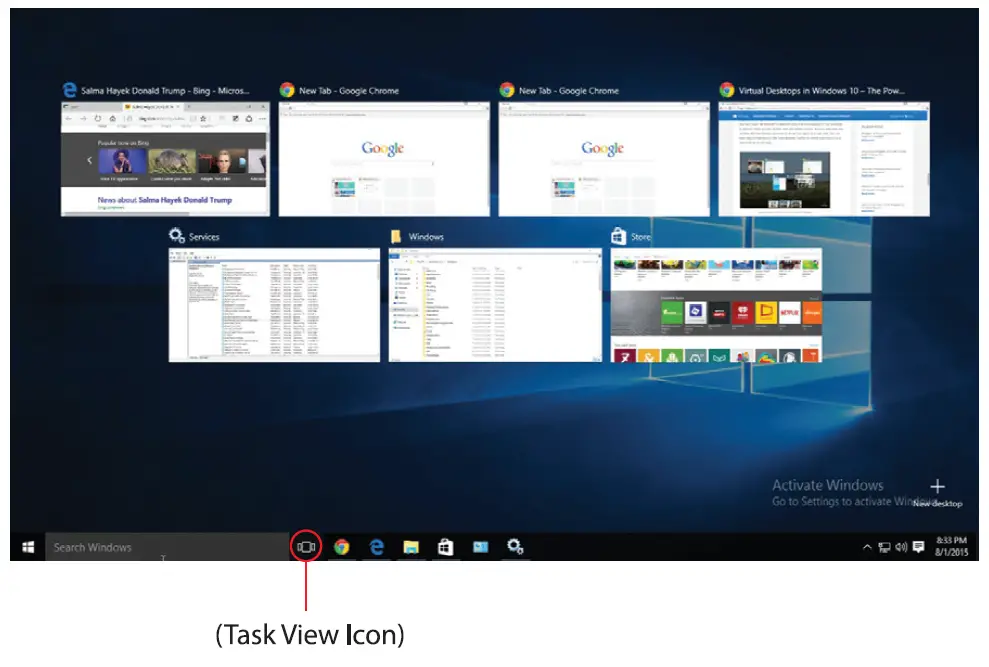The image size is (989, 667).
Task: Open the Action Center notification icon
Action: [x=918, y=547]
